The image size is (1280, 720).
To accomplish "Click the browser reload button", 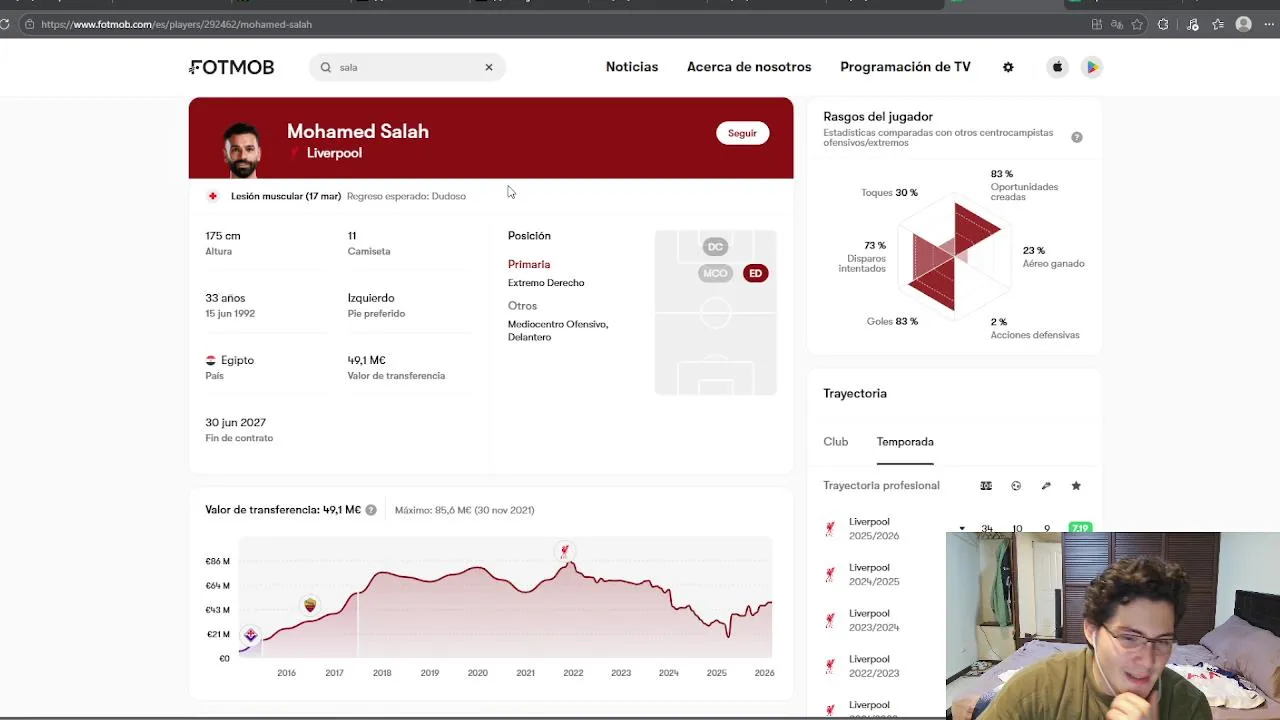I will 5,24.
